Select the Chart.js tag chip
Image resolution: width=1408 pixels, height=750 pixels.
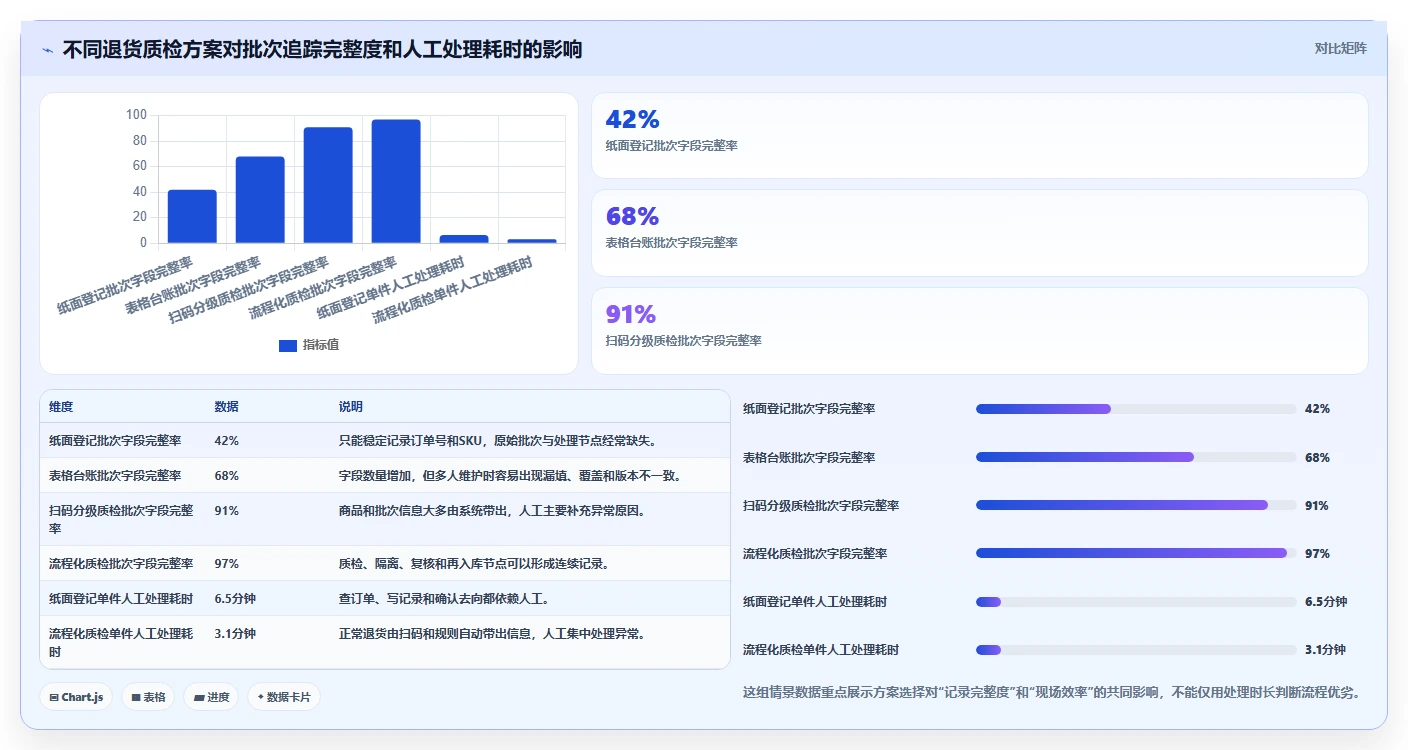[x=76, y=697]
